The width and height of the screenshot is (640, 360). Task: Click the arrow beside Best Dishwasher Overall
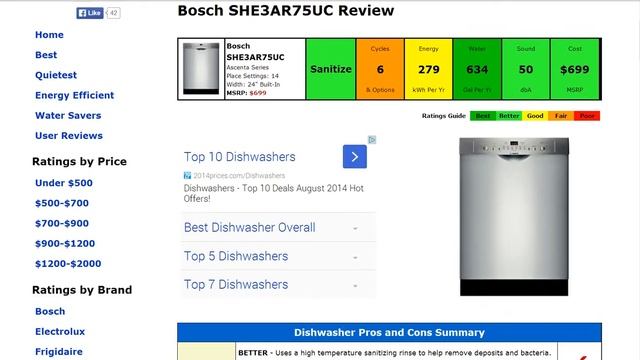coord(355,229)
